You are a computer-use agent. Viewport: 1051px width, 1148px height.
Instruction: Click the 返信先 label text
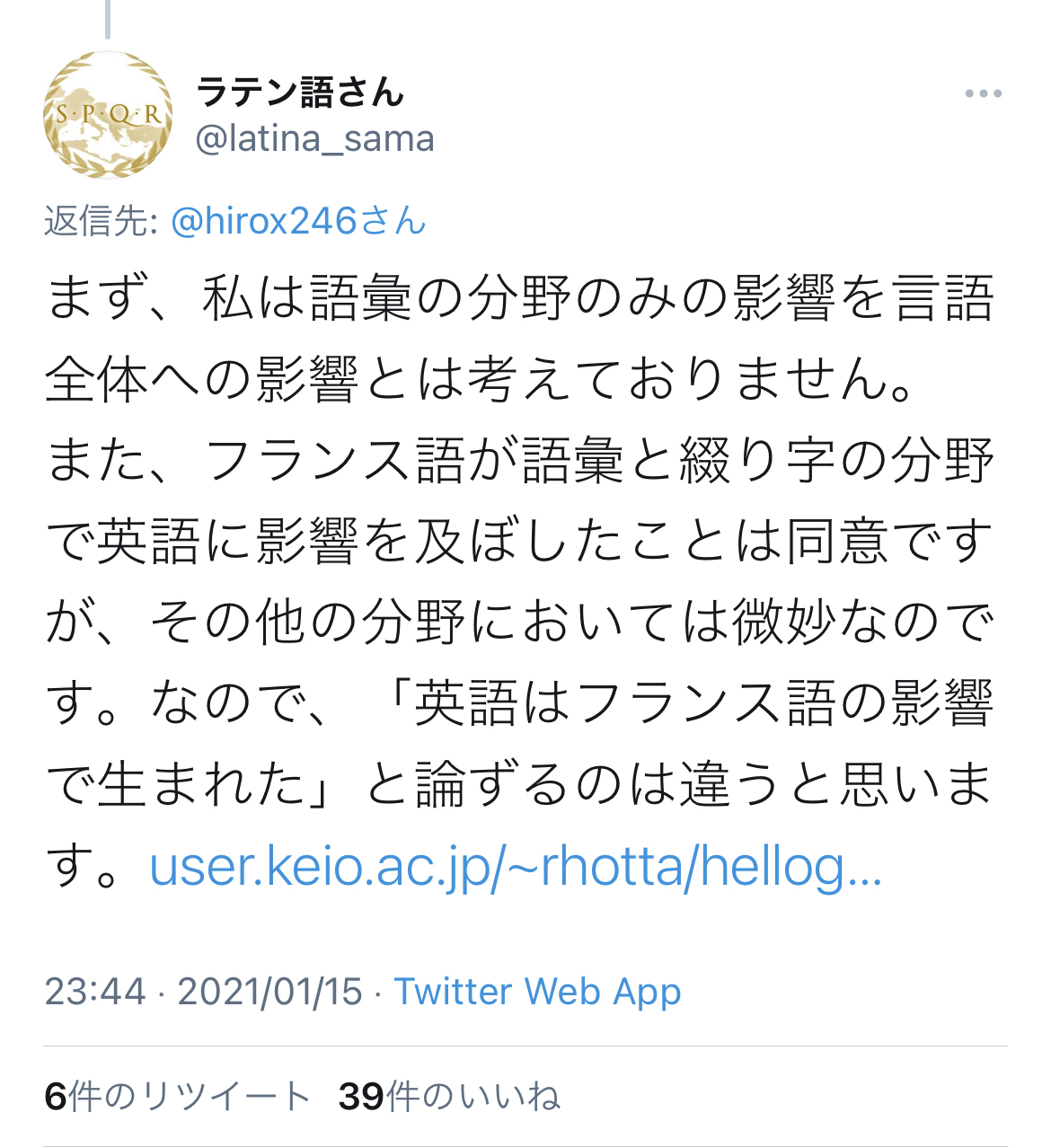(101, 221)
